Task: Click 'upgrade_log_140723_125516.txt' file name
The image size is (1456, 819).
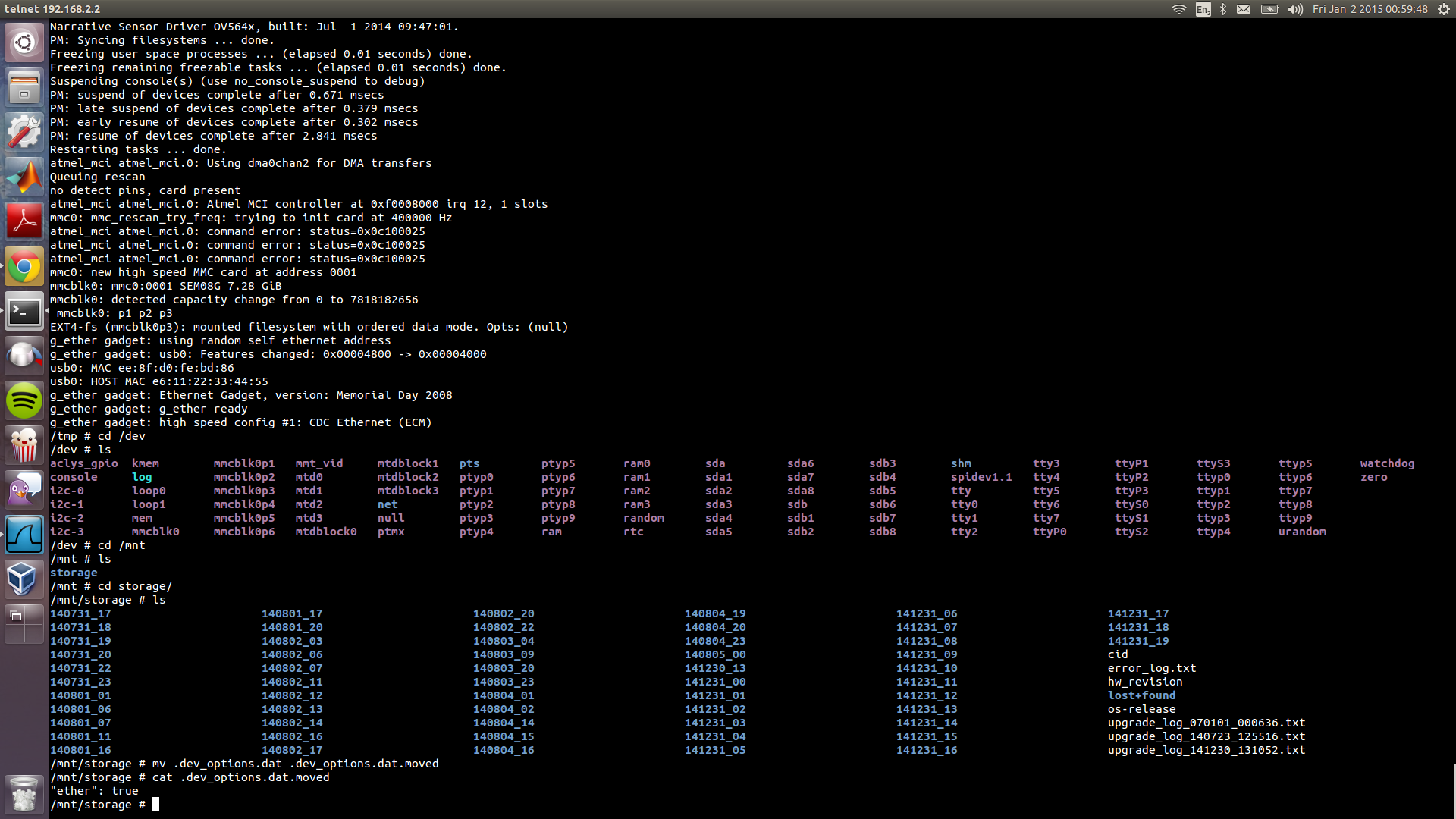Action: tap(1207, 736)
